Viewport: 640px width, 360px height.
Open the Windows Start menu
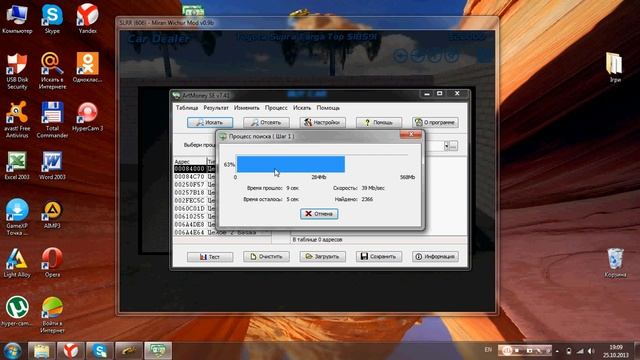click(x=12, y=351)
